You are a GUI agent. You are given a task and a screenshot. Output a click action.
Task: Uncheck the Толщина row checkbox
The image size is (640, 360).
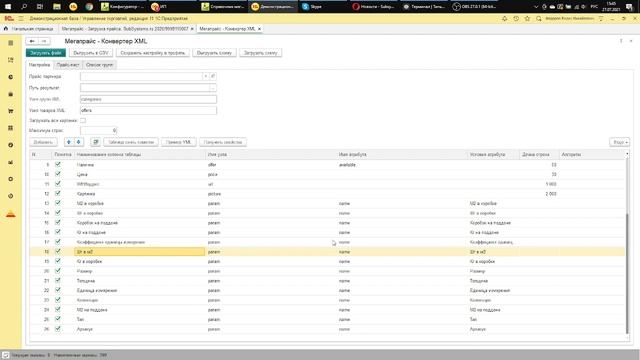click(58, 280)
